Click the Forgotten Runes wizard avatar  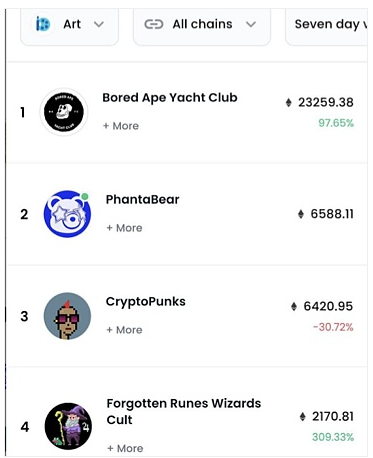(x=68, y=426)
